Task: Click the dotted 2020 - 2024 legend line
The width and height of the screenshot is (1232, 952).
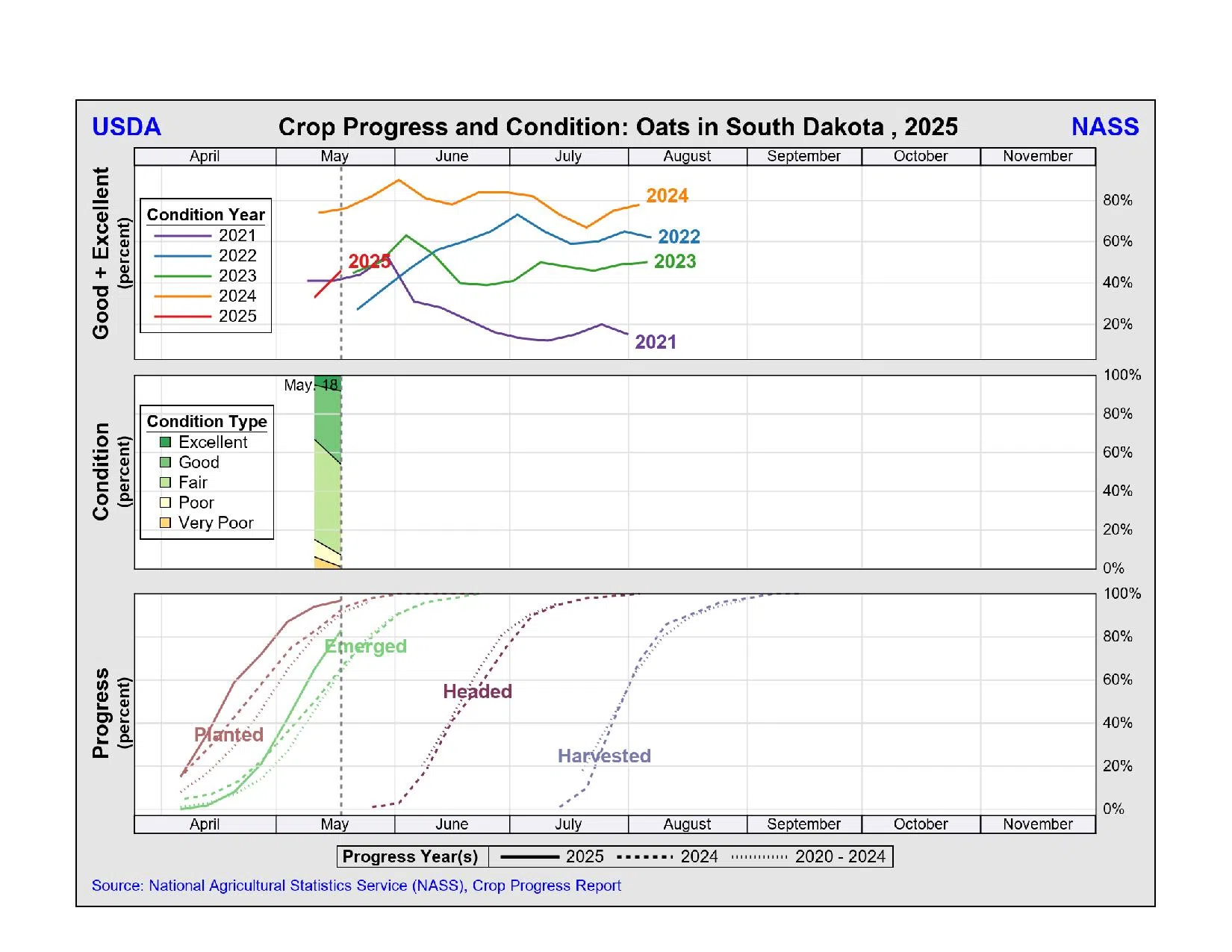Action: click(759, 857)
